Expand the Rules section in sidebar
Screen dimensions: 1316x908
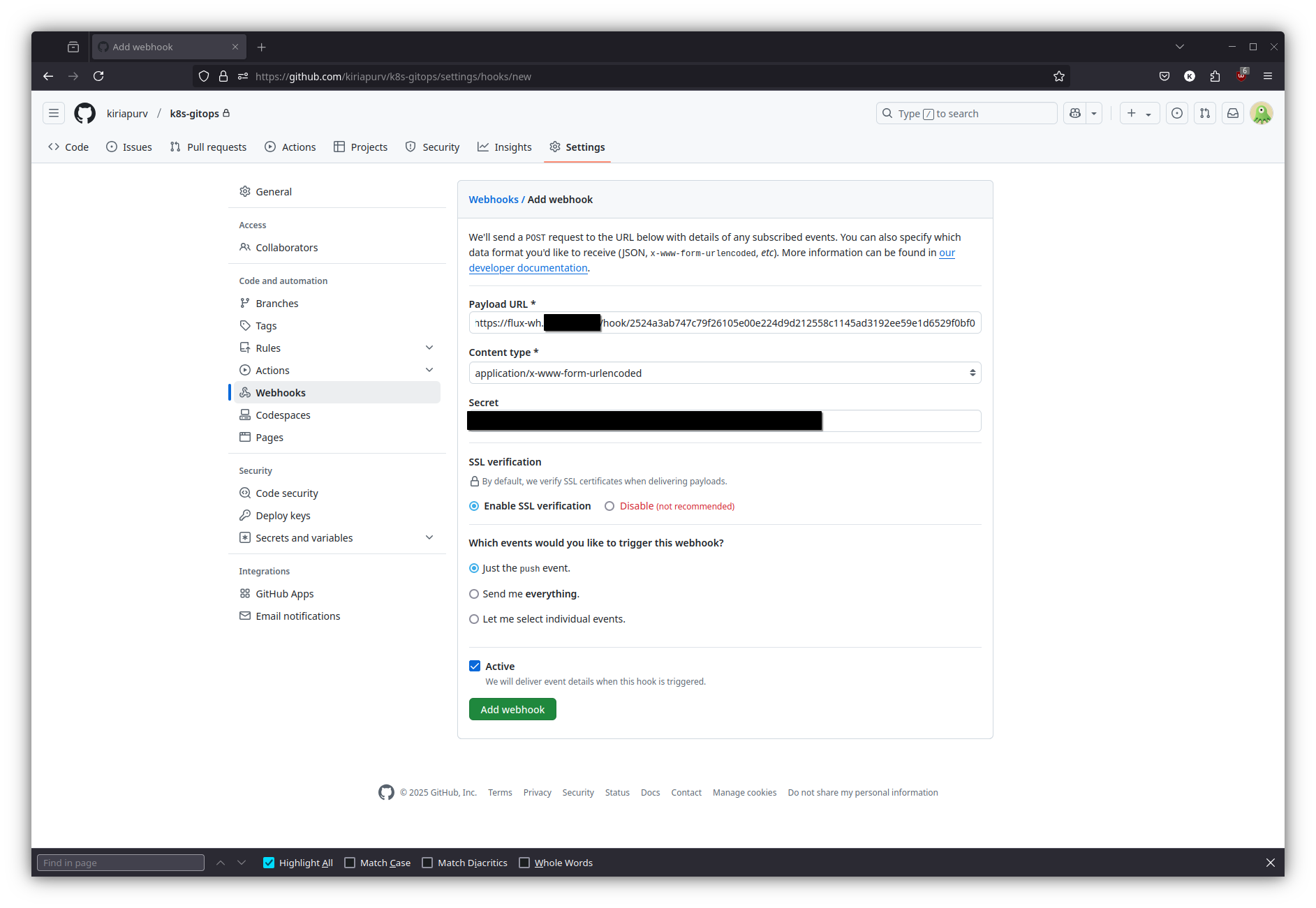[429, 348]
